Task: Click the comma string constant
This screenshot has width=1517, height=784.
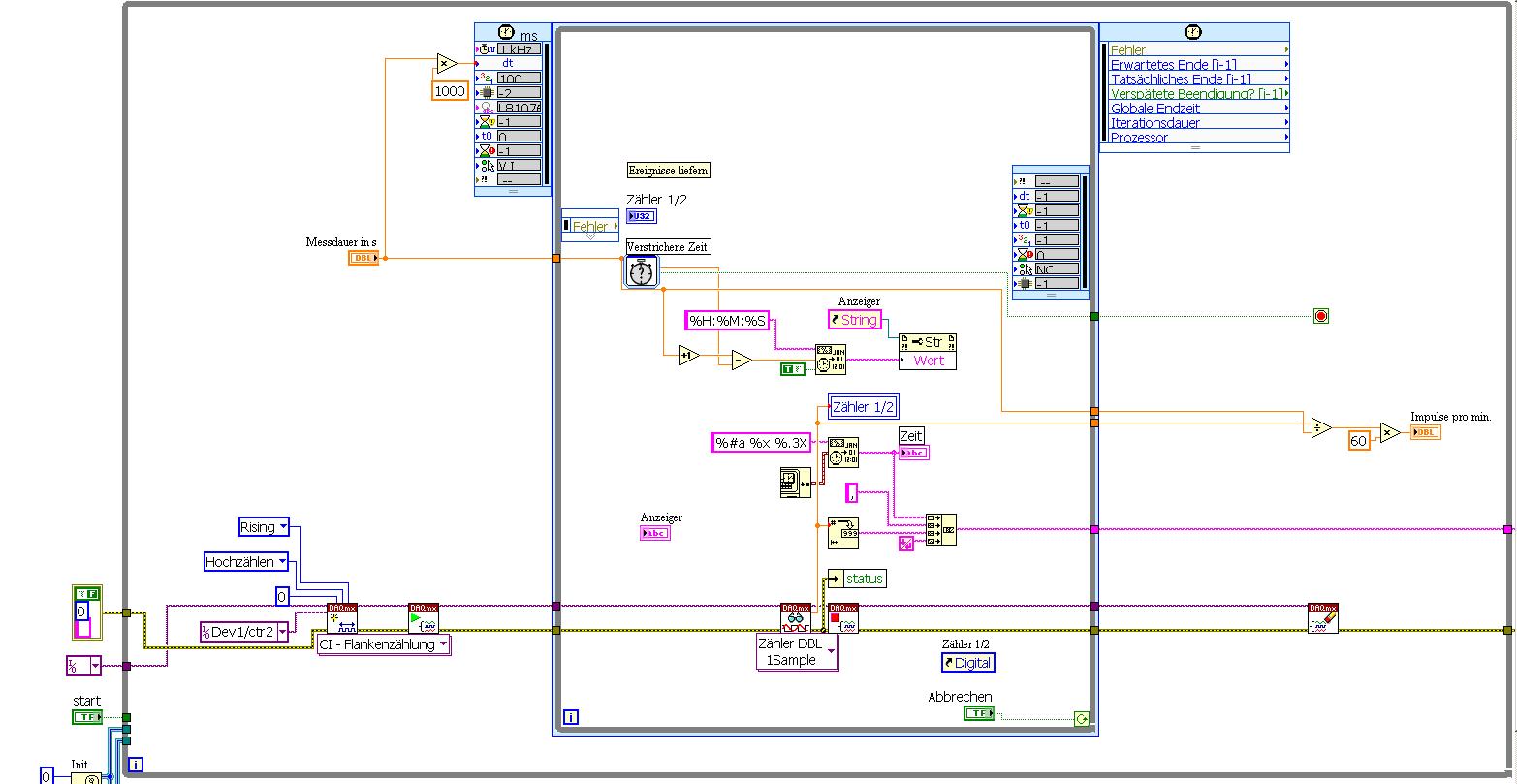Action: (852, 492)
